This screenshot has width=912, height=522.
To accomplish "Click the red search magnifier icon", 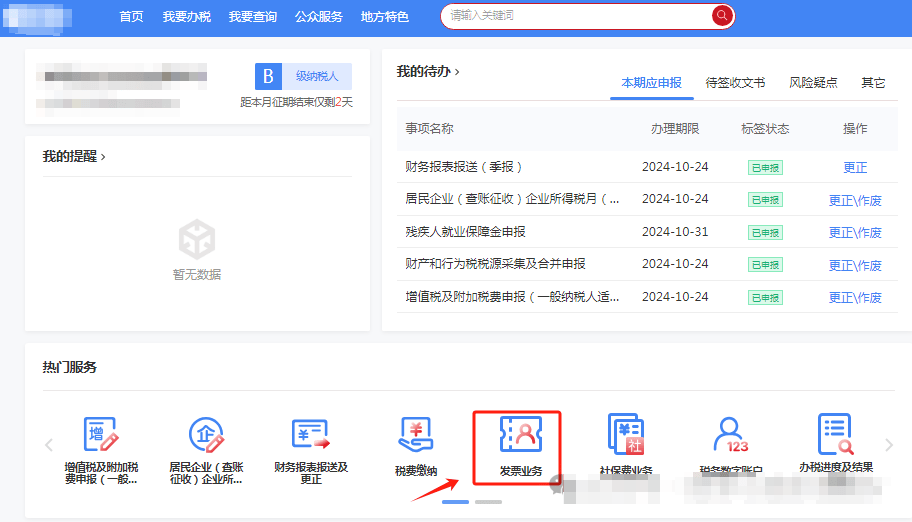I will pyautogui.click(x=721, y=16).
